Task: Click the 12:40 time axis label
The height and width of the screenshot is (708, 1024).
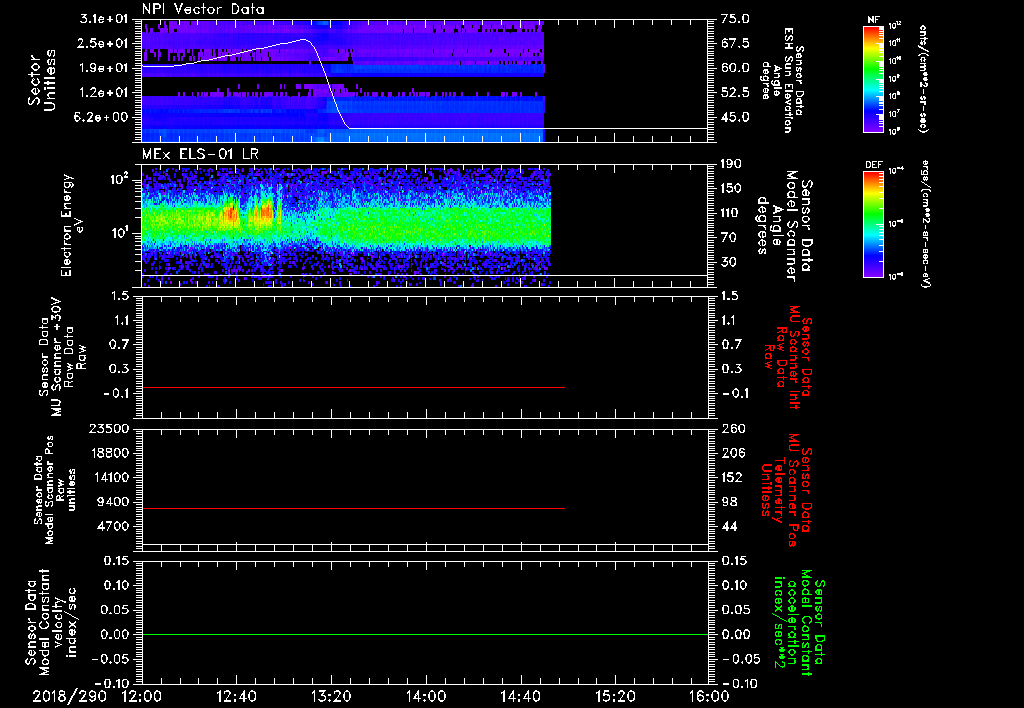Action: (x=236, y=697)
